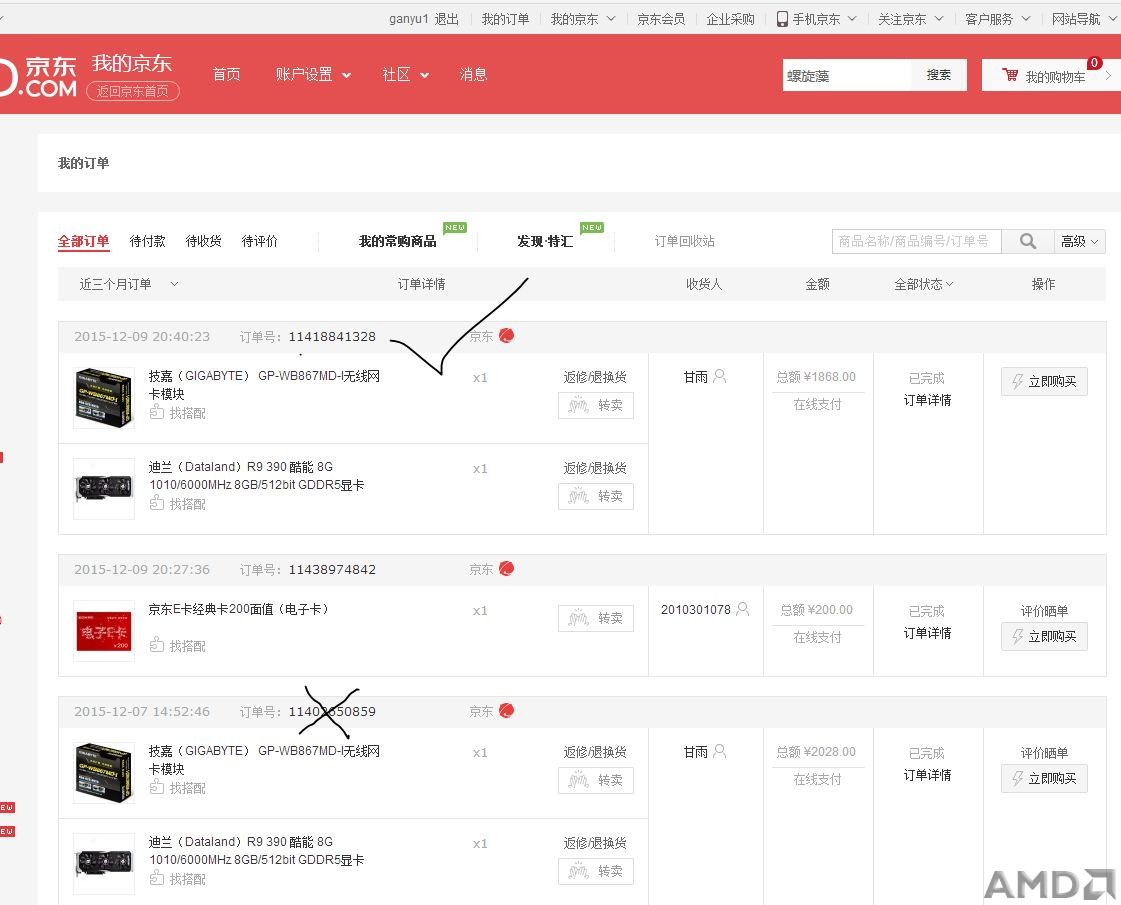Select the 待付款 tab
This screenshot has width=1121, height=905.
(x=147, y=242)
